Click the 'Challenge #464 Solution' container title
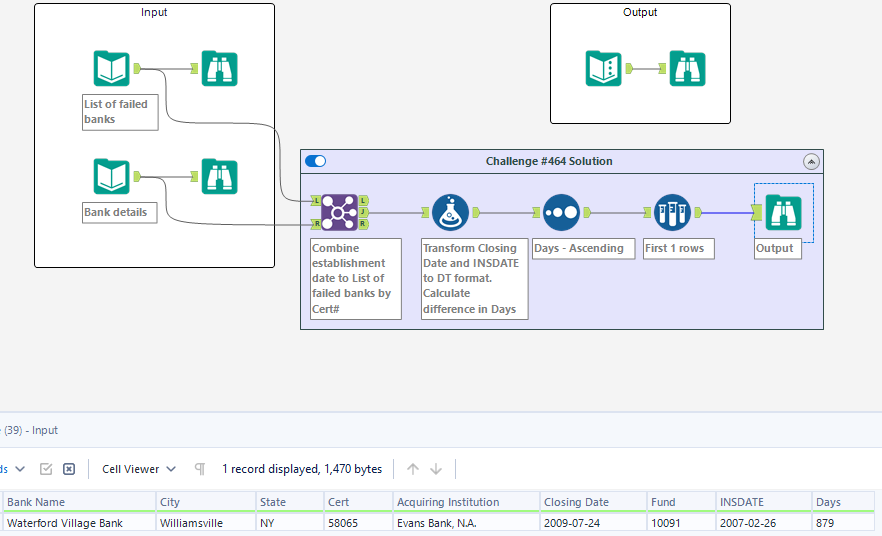882x536 pixels. (x=549, y=161)
